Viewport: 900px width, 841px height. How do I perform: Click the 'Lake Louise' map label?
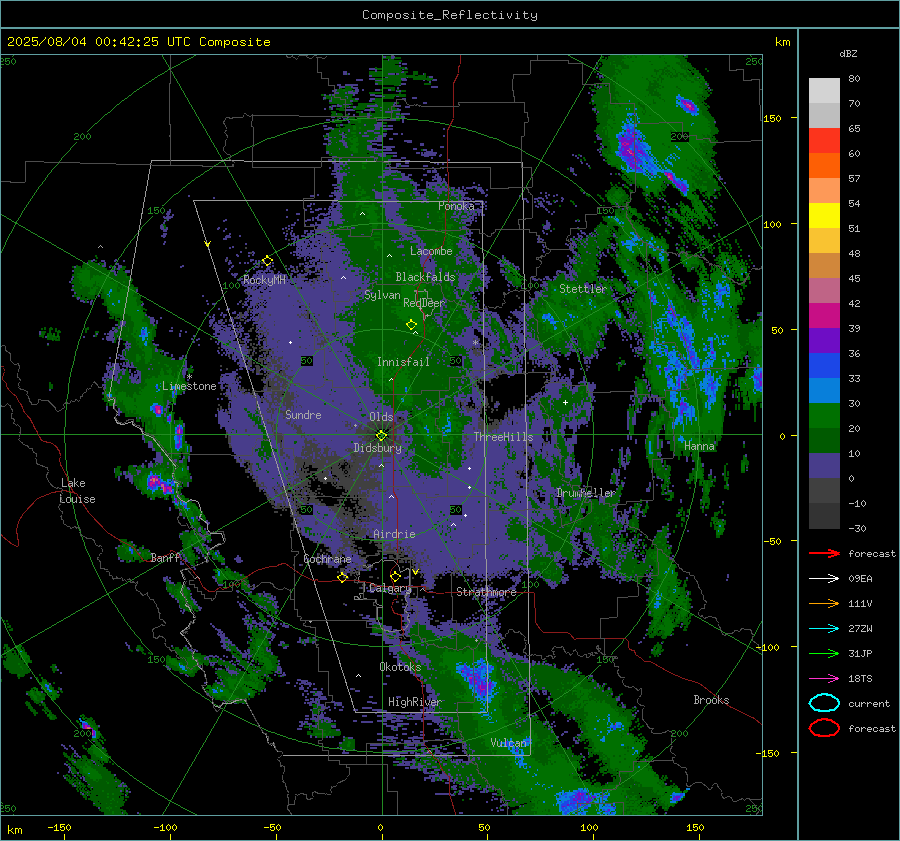(x=78, y=491)
